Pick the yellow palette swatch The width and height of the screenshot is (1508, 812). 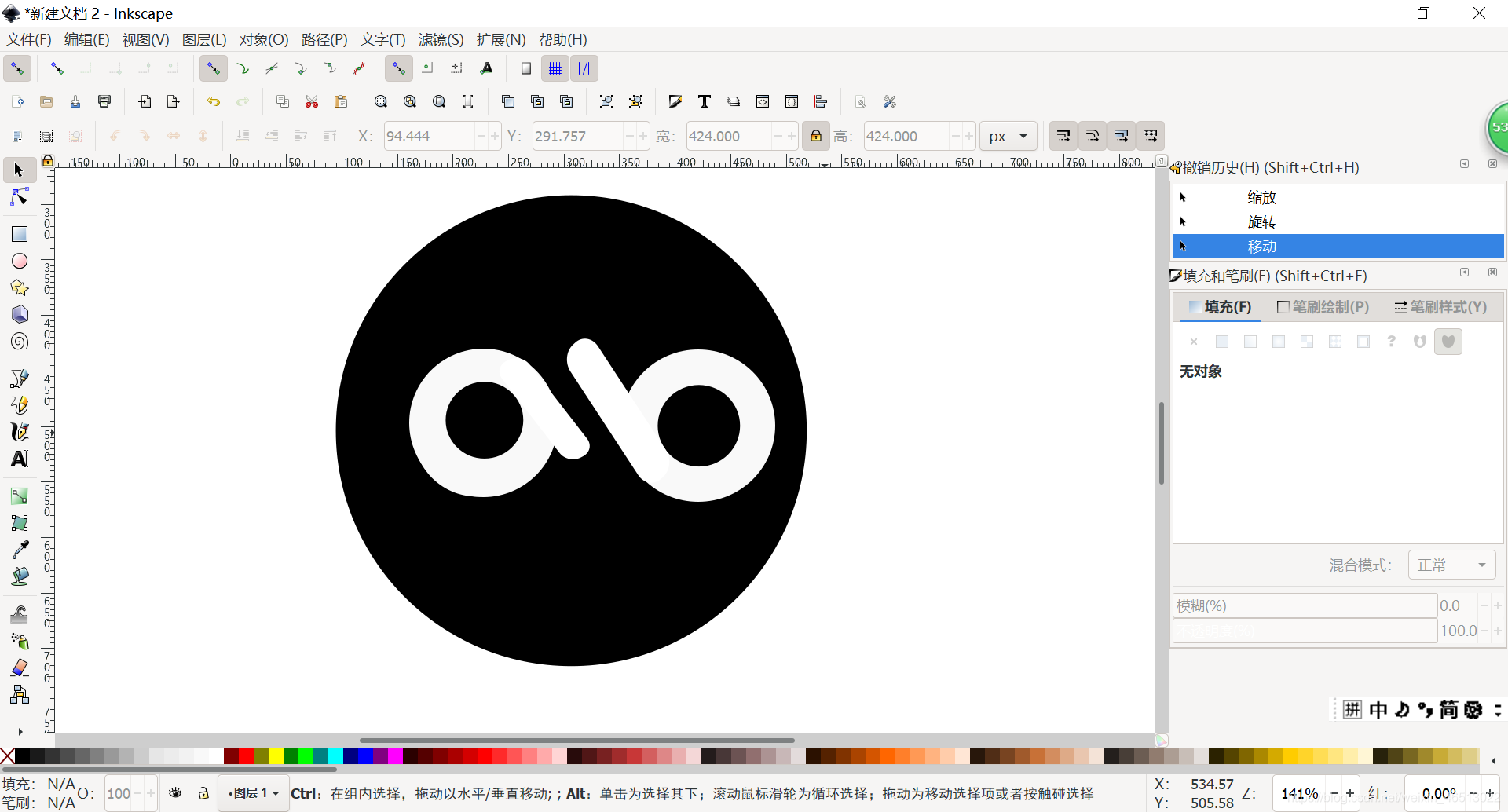pyautogui.click(x=276, y=756)
